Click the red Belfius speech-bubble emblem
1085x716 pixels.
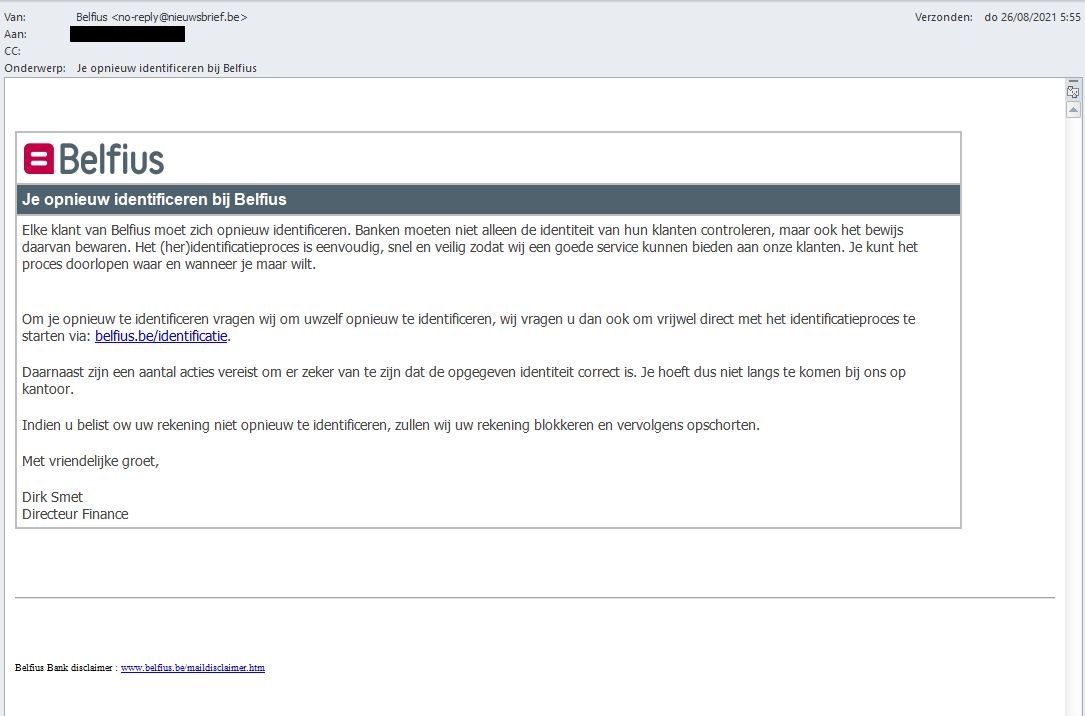click(38, 158)
